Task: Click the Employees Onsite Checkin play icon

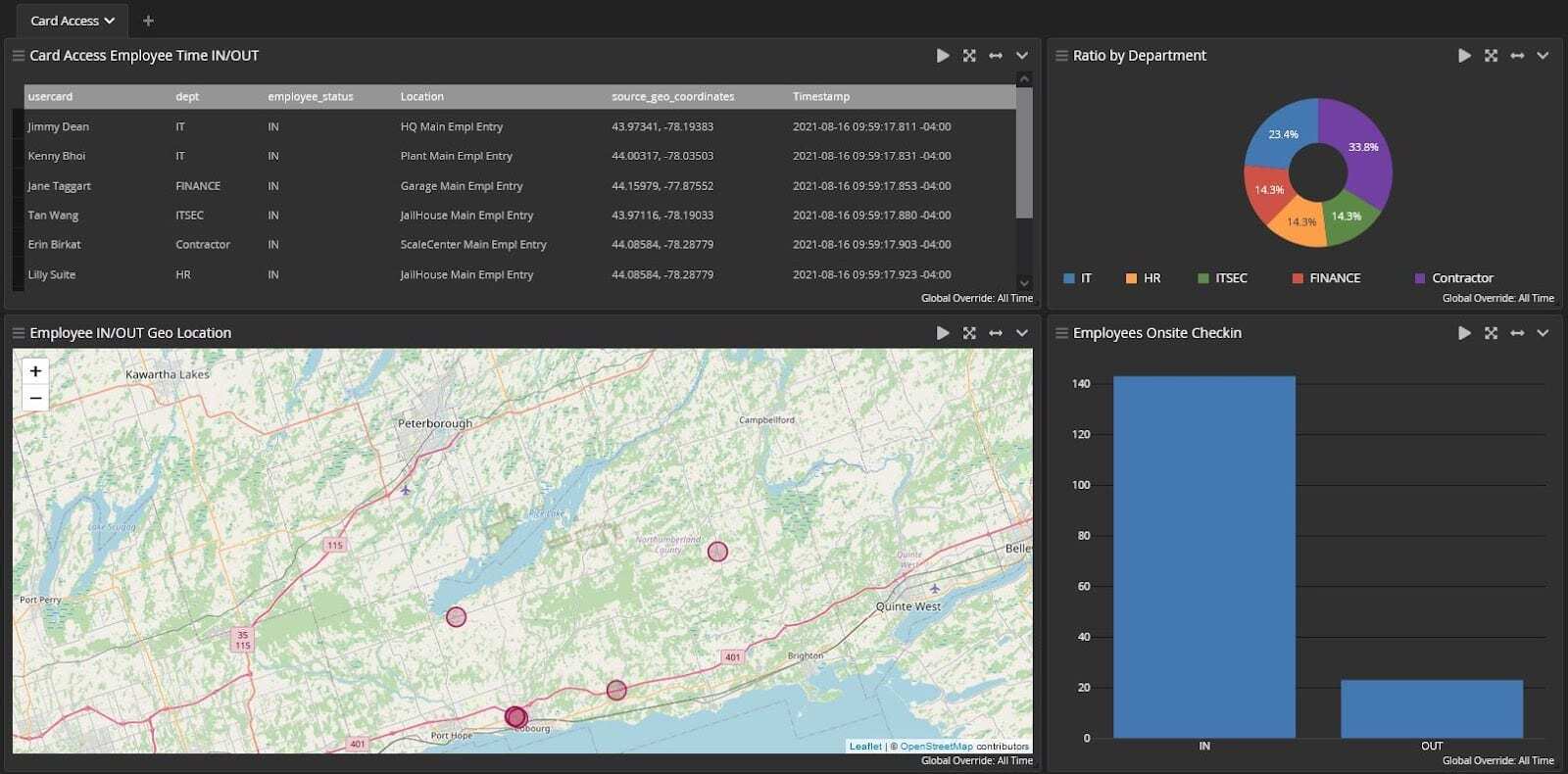Action: coord(1464,333)
